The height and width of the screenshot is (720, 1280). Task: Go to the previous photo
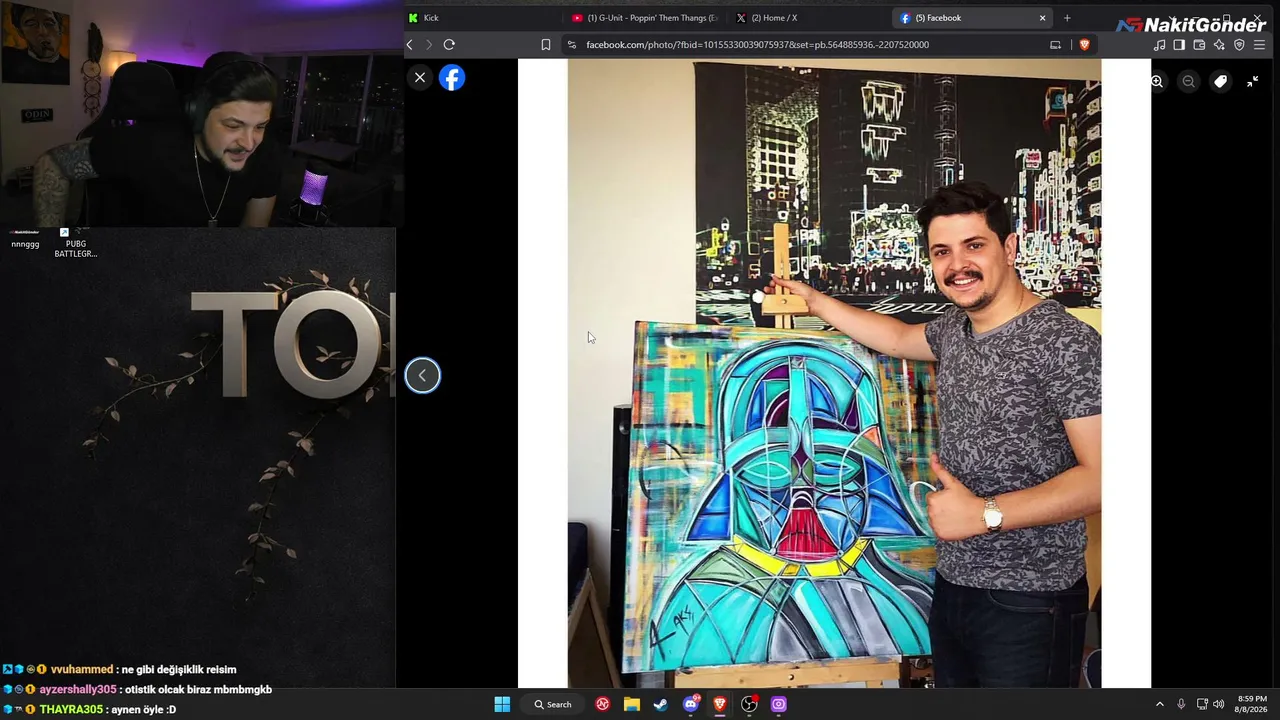(422, 375)
